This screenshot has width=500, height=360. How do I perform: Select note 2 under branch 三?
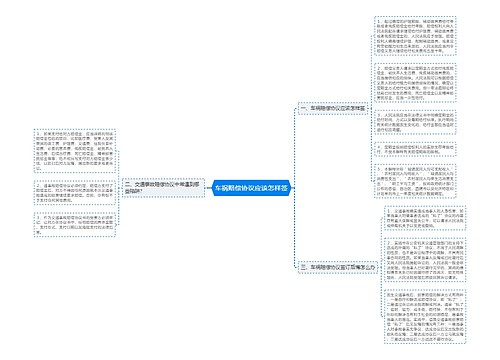(x=425, y=260)
